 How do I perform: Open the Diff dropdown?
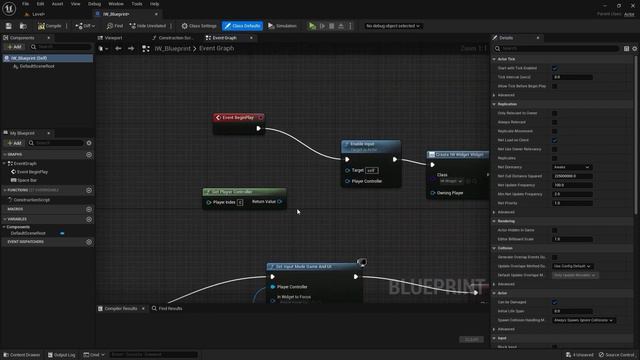(x=85, y=26)
